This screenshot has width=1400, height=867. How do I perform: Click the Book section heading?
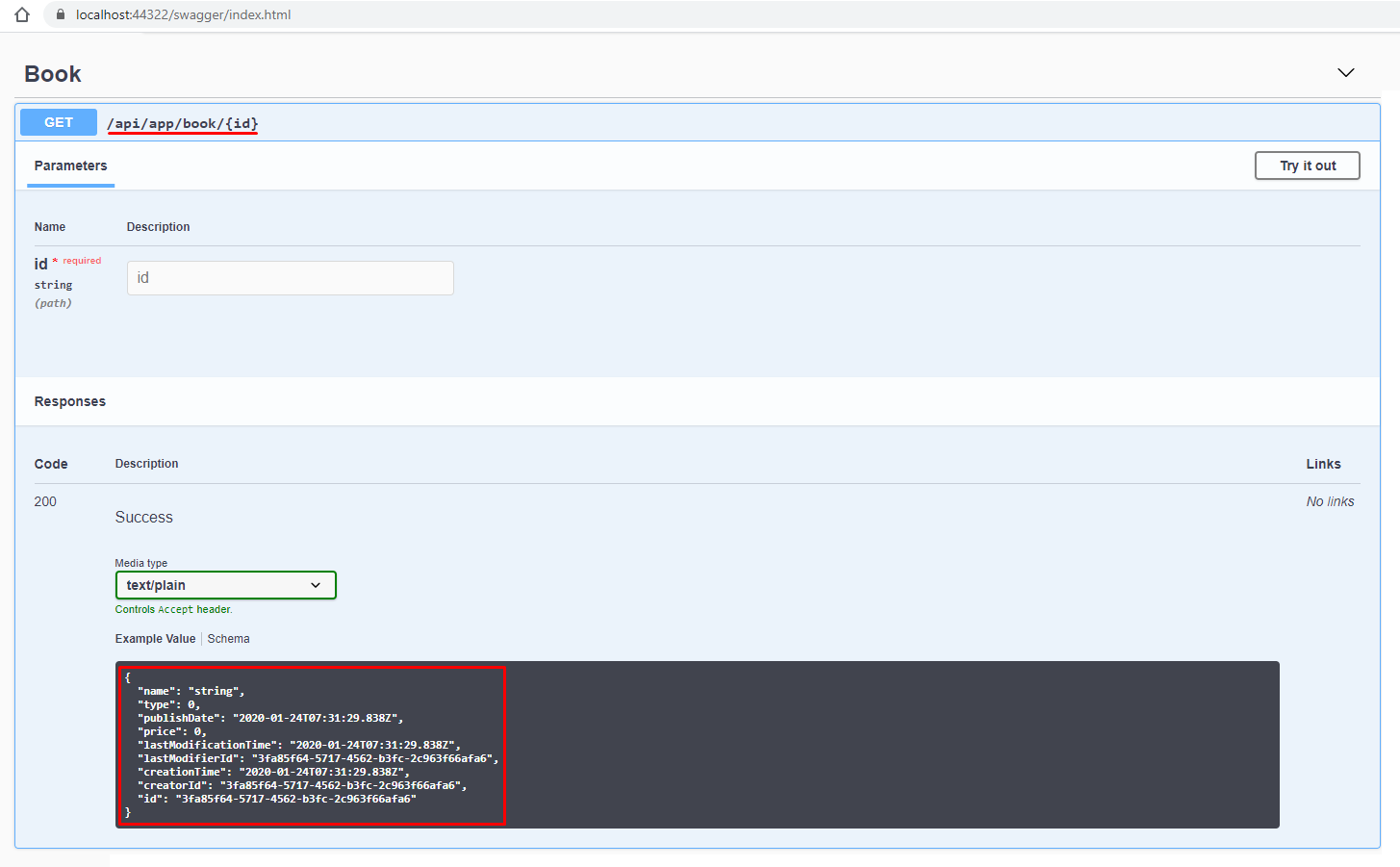tap(53, 74)
